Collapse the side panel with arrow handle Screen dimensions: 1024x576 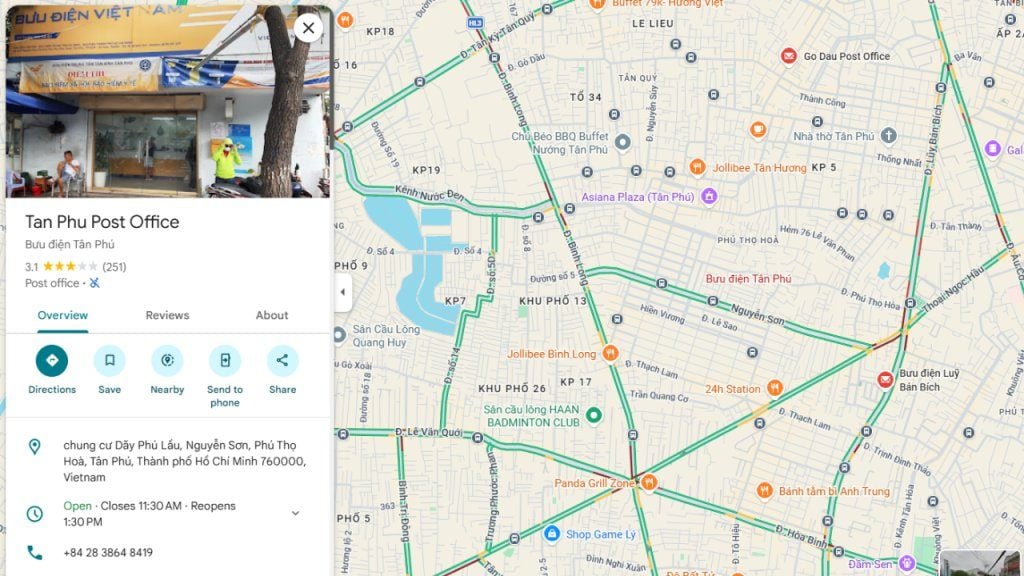coord(343,292)
